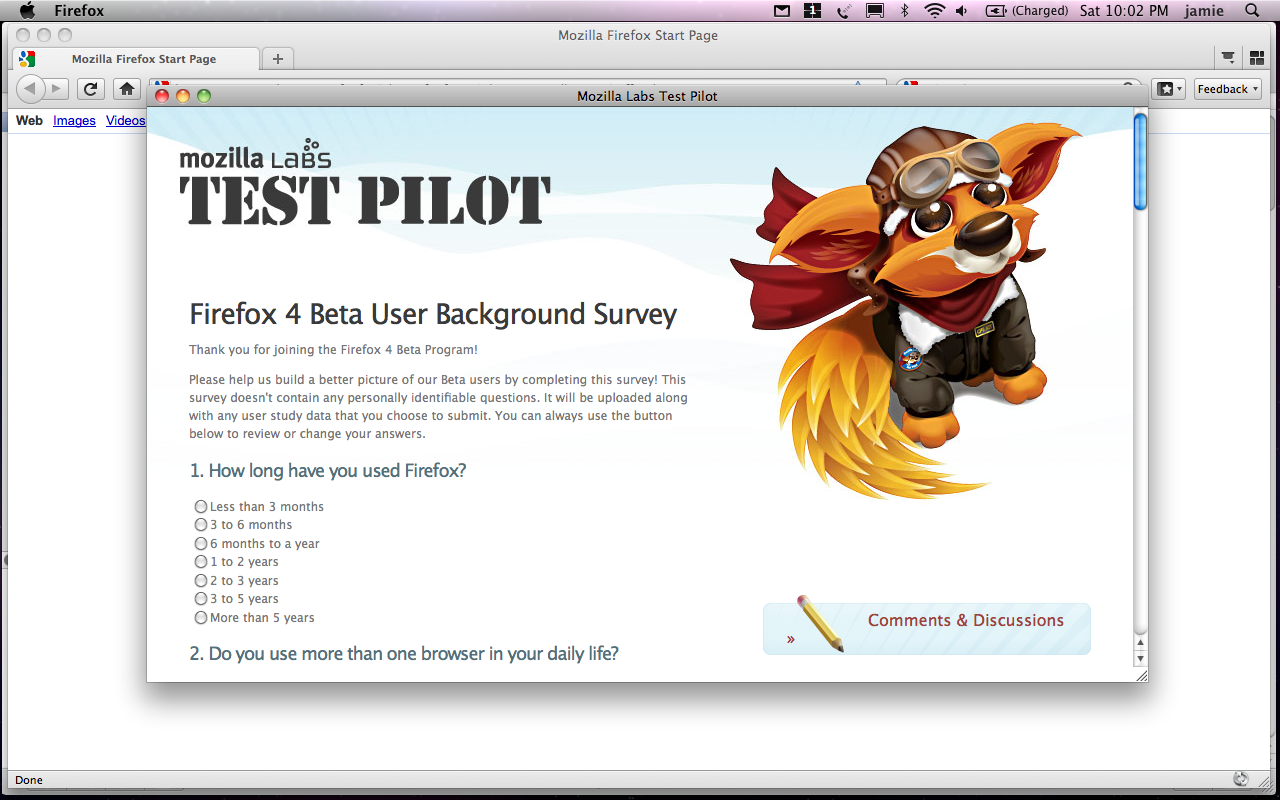Click the Spaces number icon in the menu bar
The image size is (1280, 800).
coord(812,11)
